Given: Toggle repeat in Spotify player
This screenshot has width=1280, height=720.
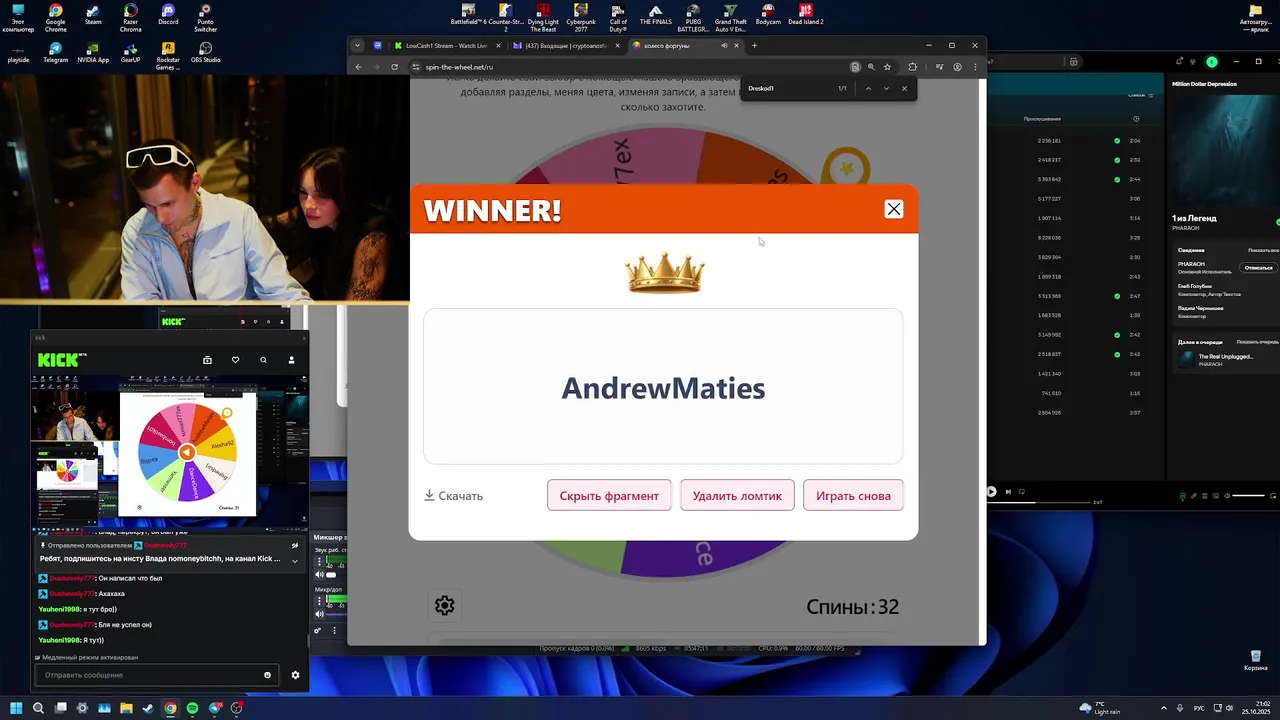Looking at the screenshot, I should point(1022,491).
